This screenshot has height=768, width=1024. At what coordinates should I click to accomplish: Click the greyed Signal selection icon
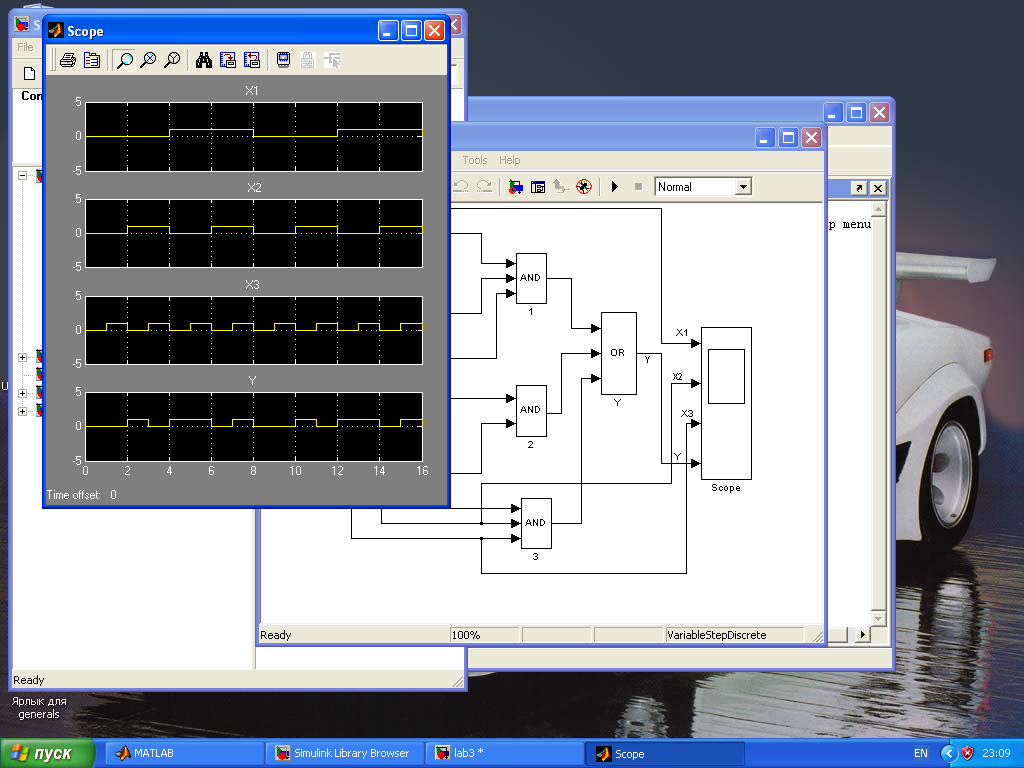tap(332, 61)
